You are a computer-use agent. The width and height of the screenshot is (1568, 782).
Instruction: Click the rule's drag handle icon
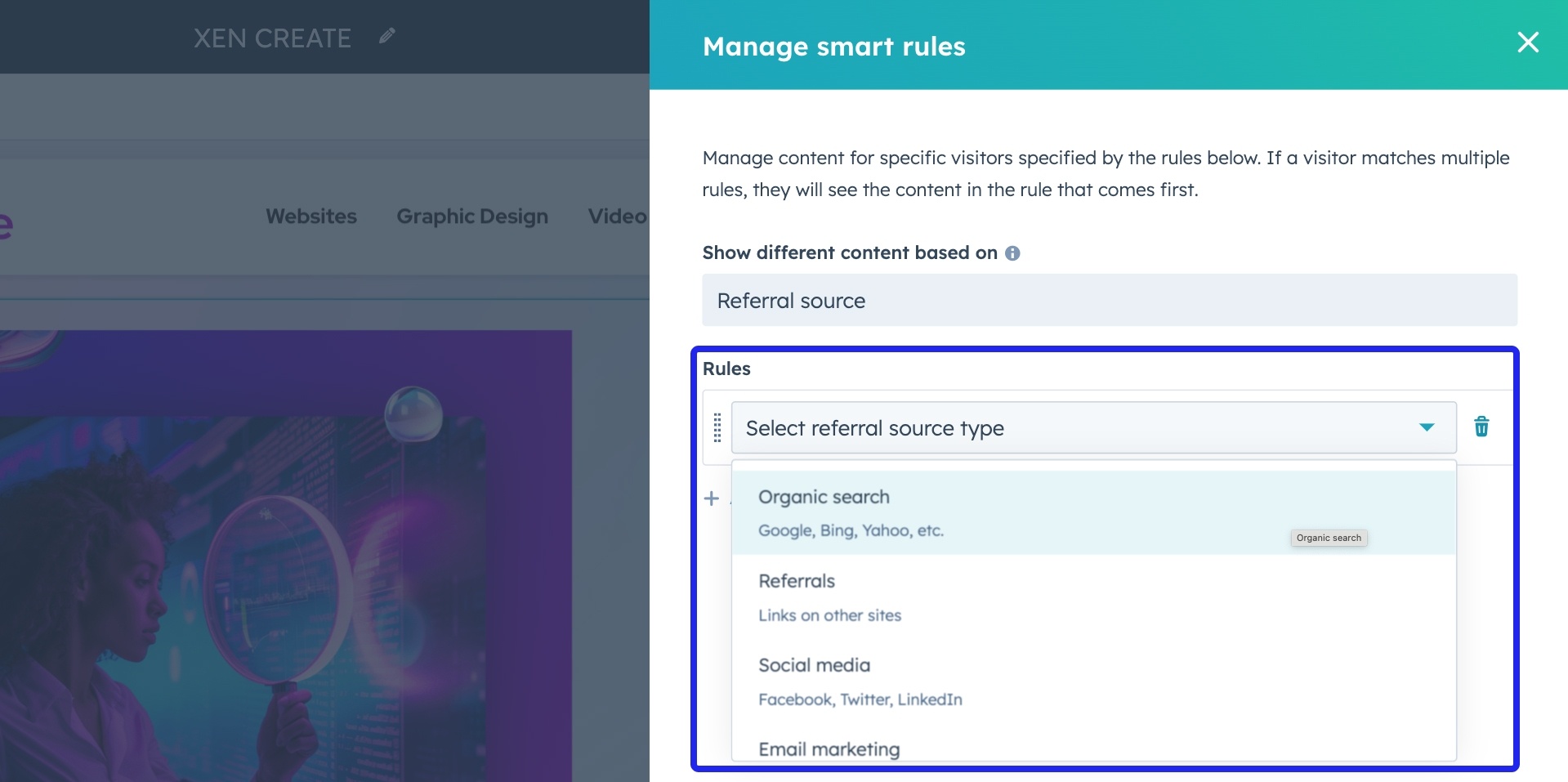coord(717,427)
